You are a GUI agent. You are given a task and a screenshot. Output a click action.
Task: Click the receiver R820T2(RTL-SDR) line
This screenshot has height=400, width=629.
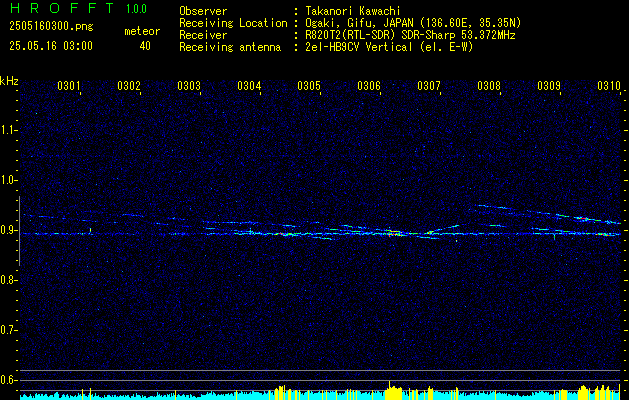(x=410, y=35)
